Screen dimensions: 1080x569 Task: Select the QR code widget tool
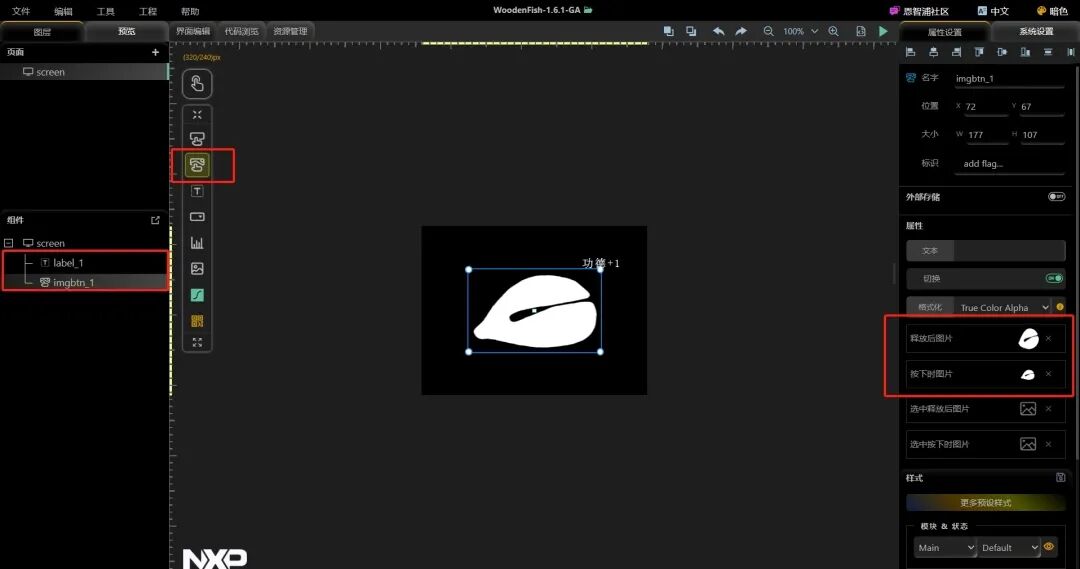click(197, 321)
